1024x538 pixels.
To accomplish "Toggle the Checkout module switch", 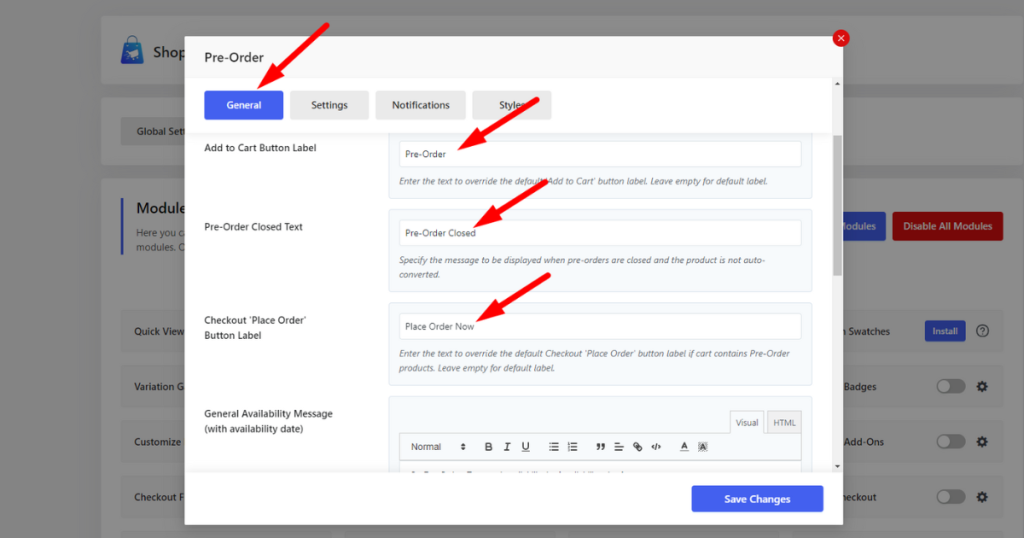I will (x=951, y=497).
